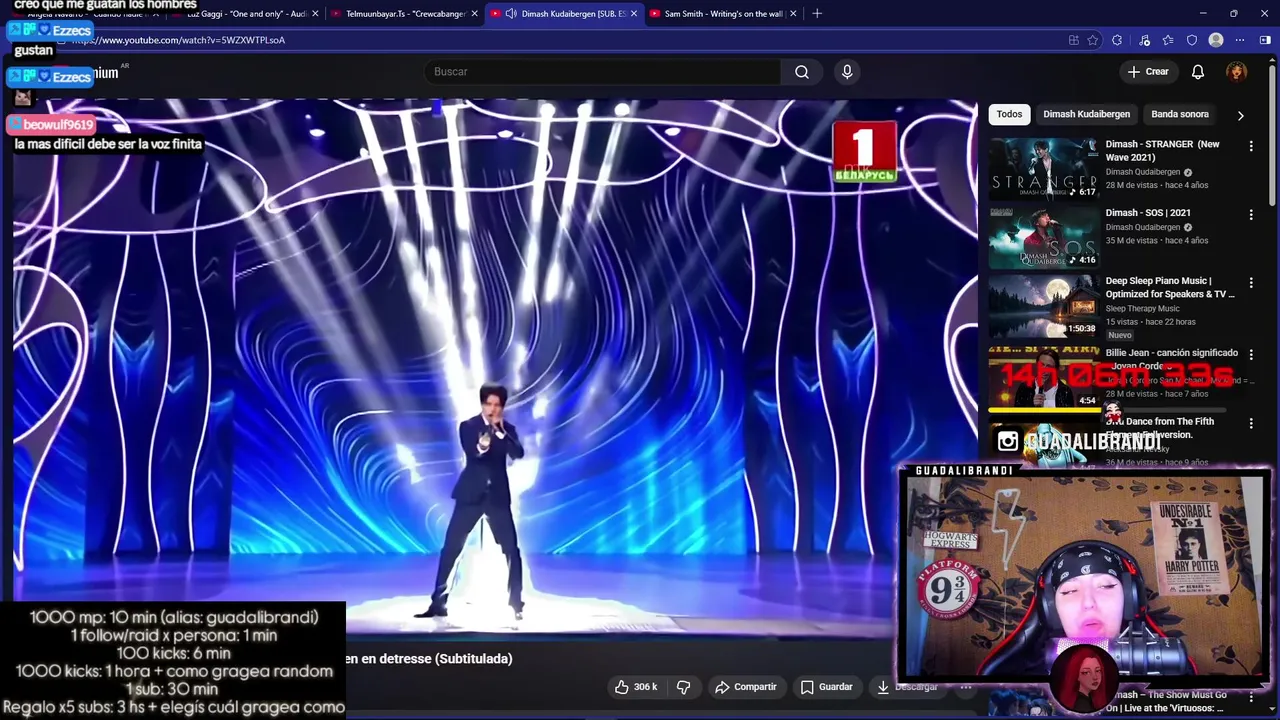Click the search magnifier icon
The width and height of the screenshot is (1280, 720).
(802, 72)
